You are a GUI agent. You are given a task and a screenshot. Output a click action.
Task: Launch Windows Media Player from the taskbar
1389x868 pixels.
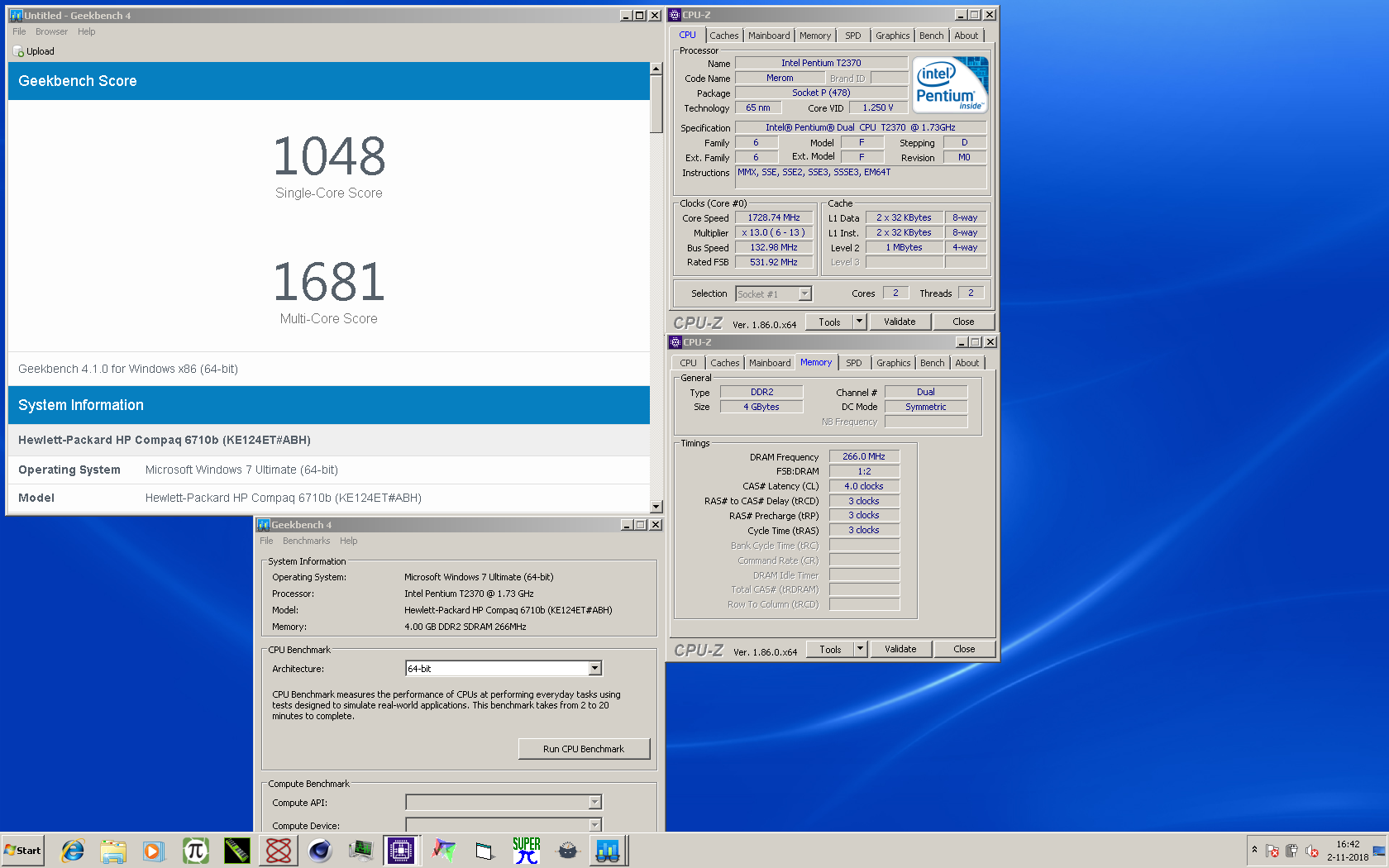pyautogui.click(x=154, y=850)
